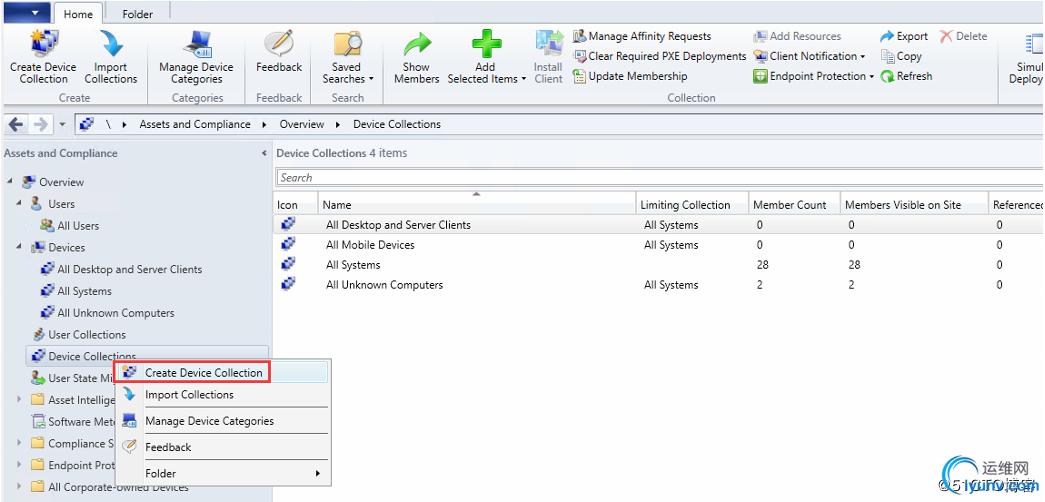Sort by the Icon column header
The image size is (1045, 502).
tap(296, 205)
